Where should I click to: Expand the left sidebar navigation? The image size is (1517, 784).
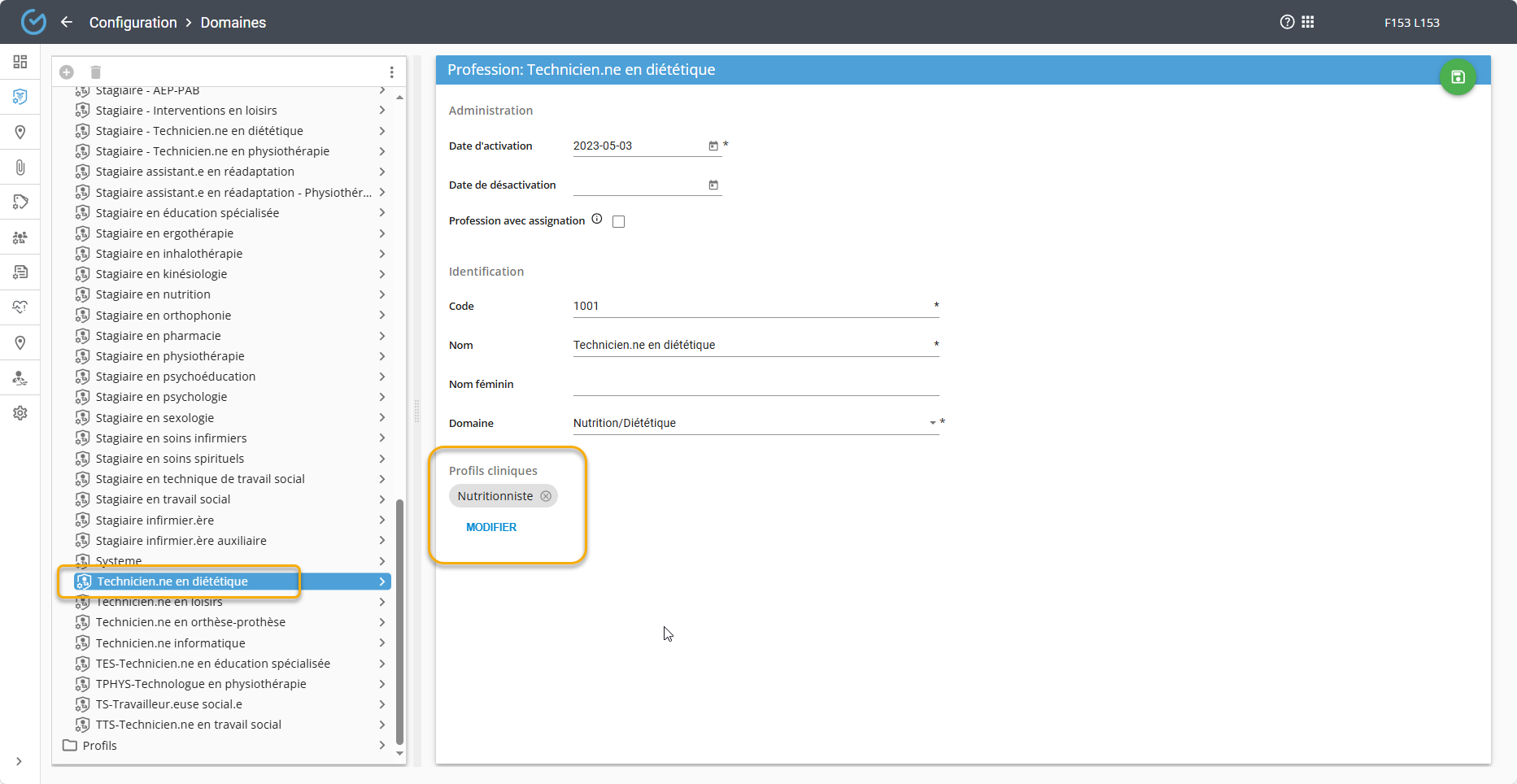tap(19, 762)
